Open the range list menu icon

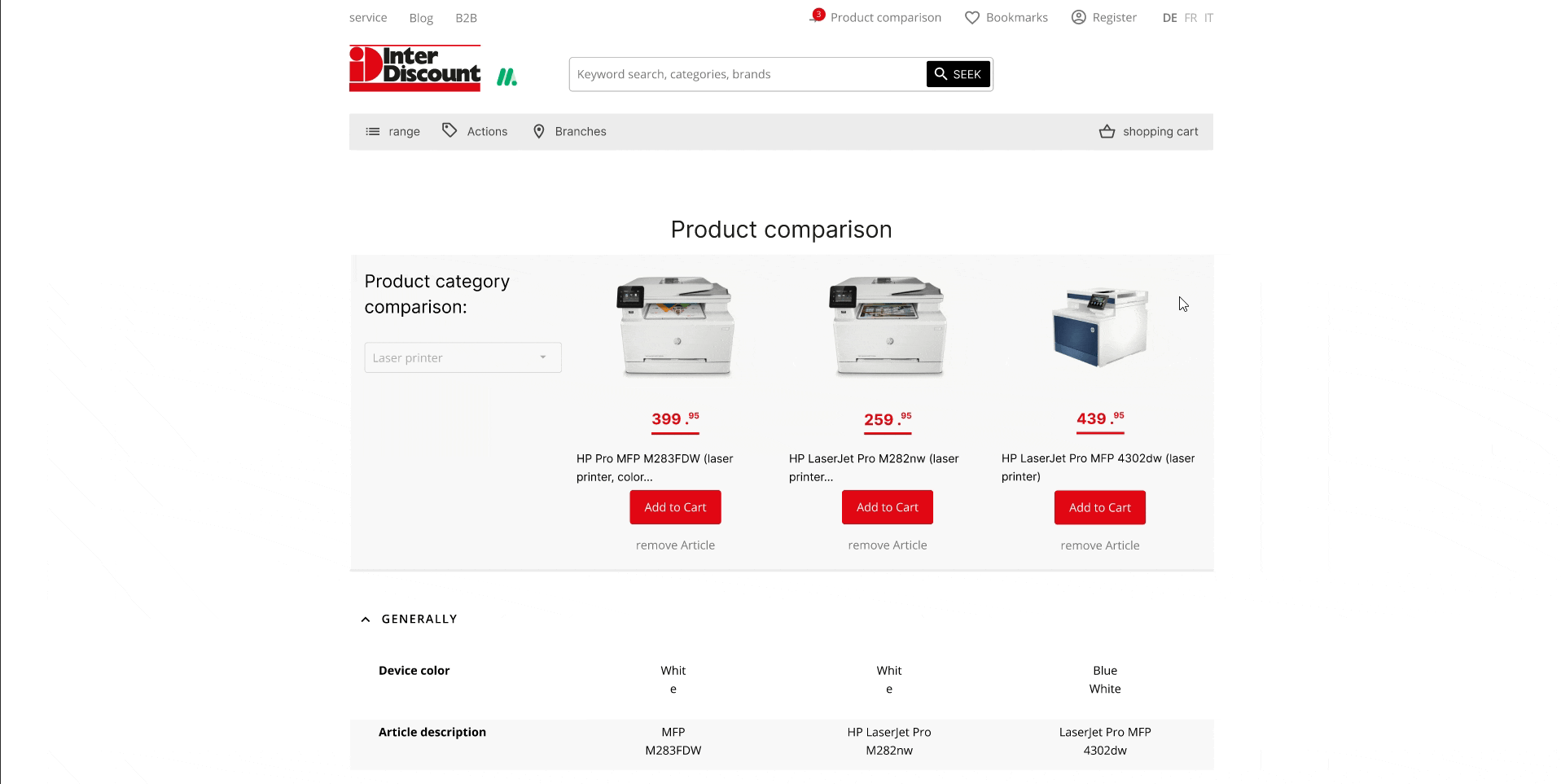pyautogui.click(x=372, y=131)
